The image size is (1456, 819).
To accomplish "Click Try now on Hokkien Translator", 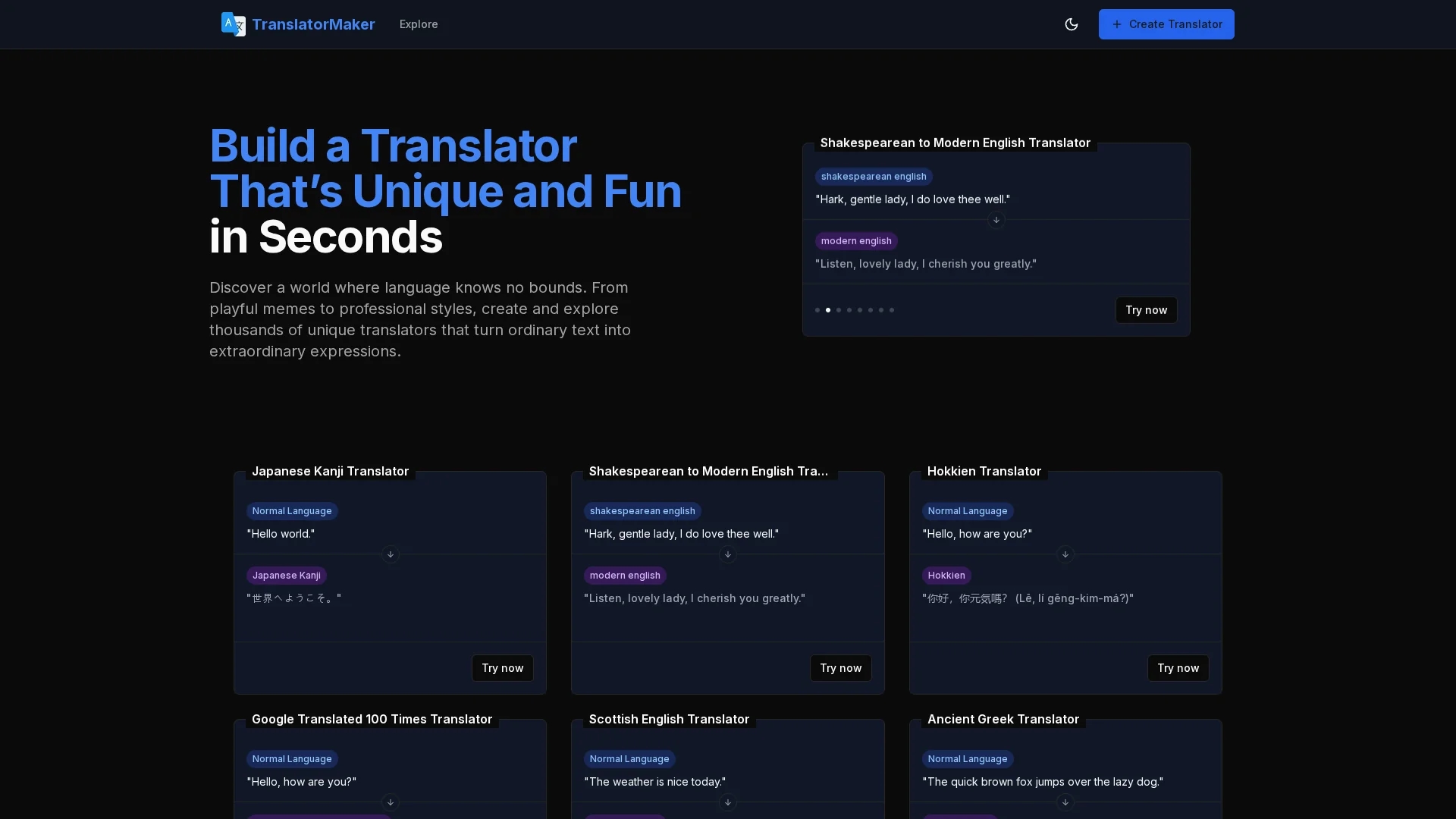I will tap(1178, 668).
